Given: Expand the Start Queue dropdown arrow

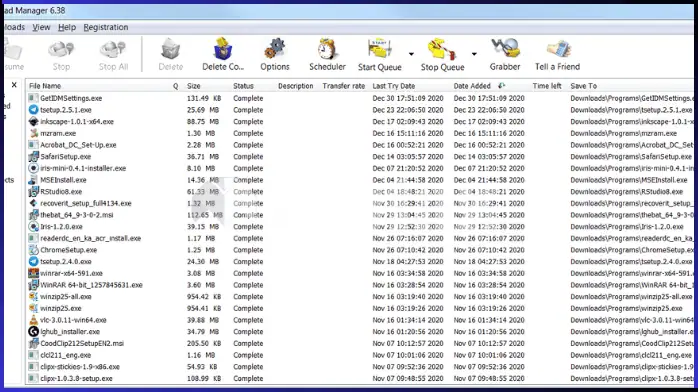Looking at the screenshot, I should (x=411, y=54).
